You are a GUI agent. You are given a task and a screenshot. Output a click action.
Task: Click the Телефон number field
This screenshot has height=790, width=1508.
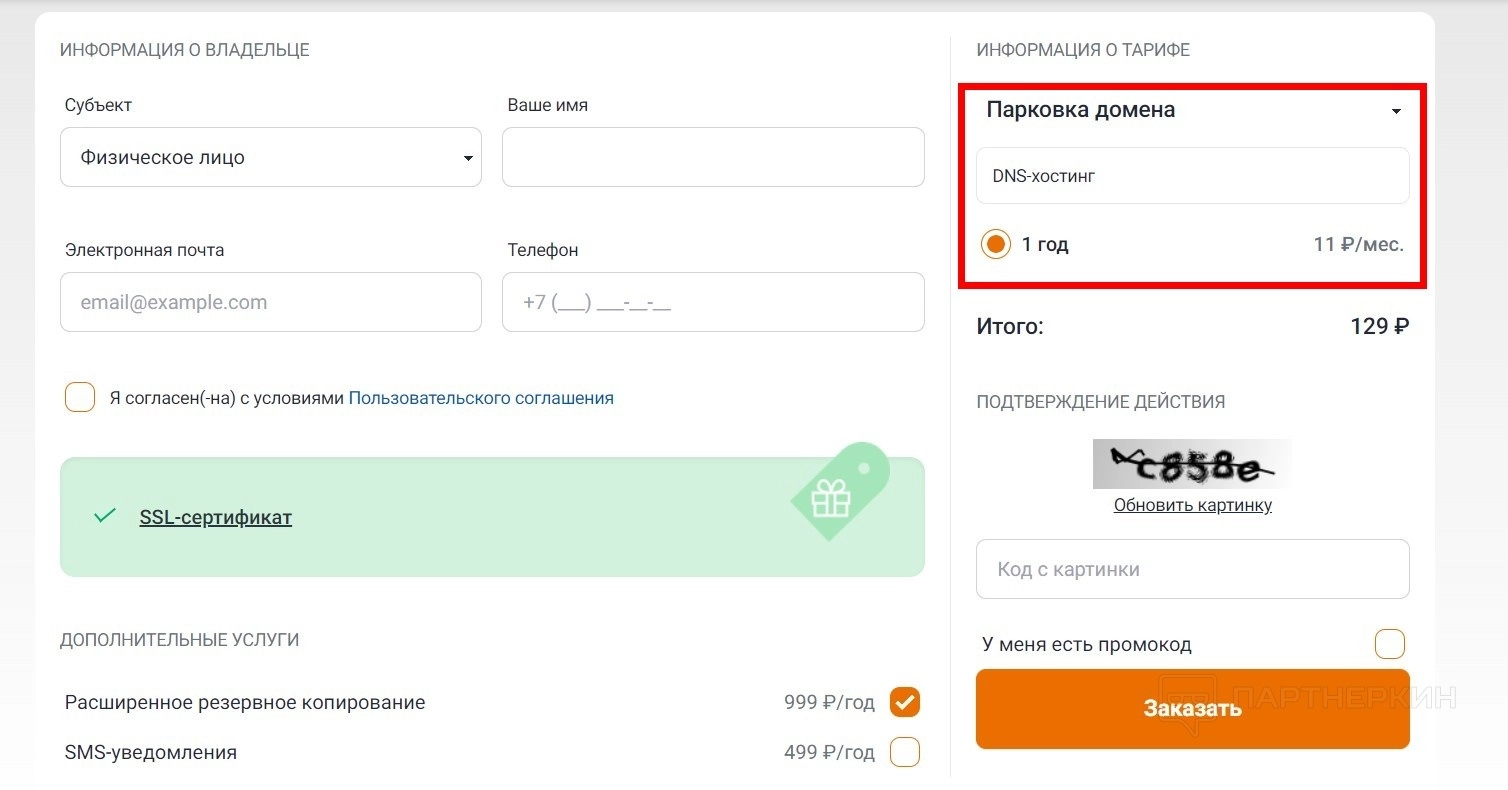click(x=712, y=302)
